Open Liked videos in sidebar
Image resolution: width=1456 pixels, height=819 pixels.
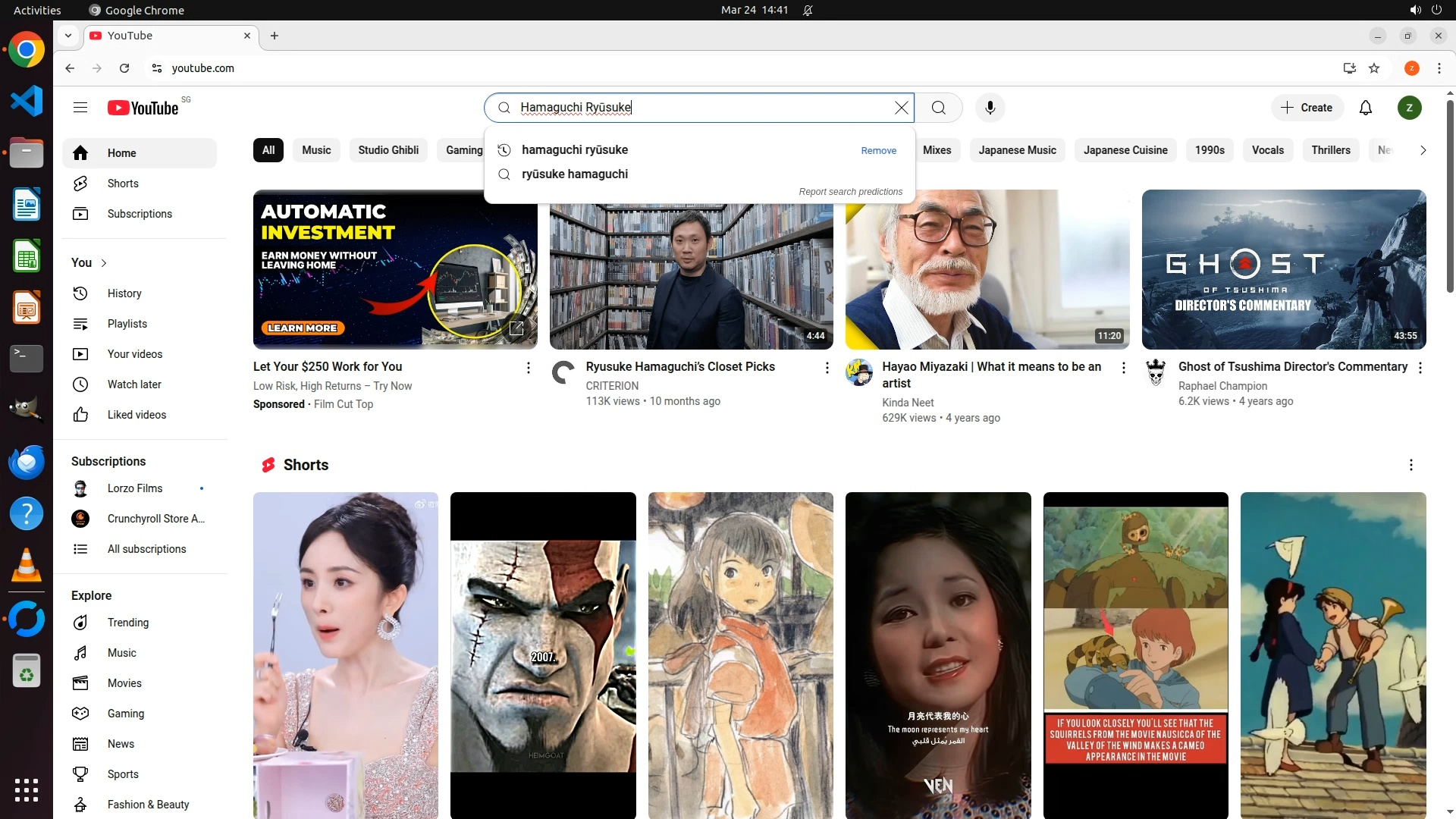tap(136, 415)
